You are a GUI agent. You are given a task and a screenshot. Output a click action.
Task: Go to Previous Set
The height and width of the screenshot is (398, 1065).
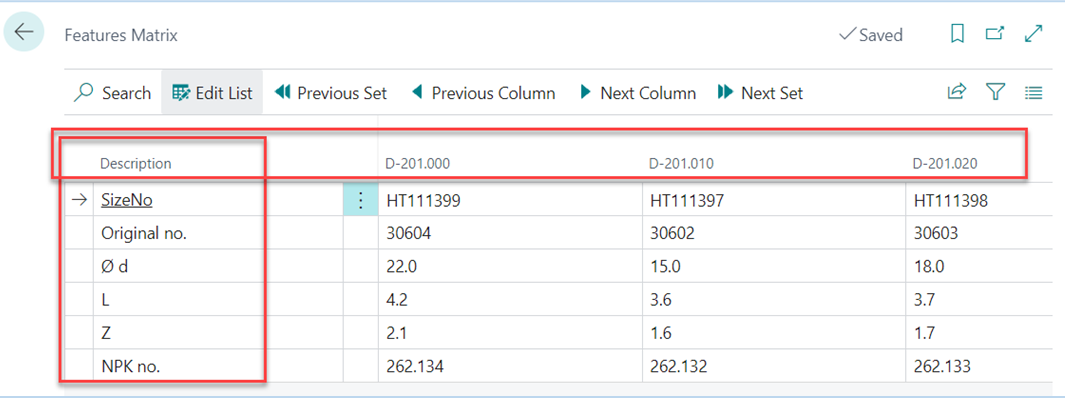(x=331, y=92)
